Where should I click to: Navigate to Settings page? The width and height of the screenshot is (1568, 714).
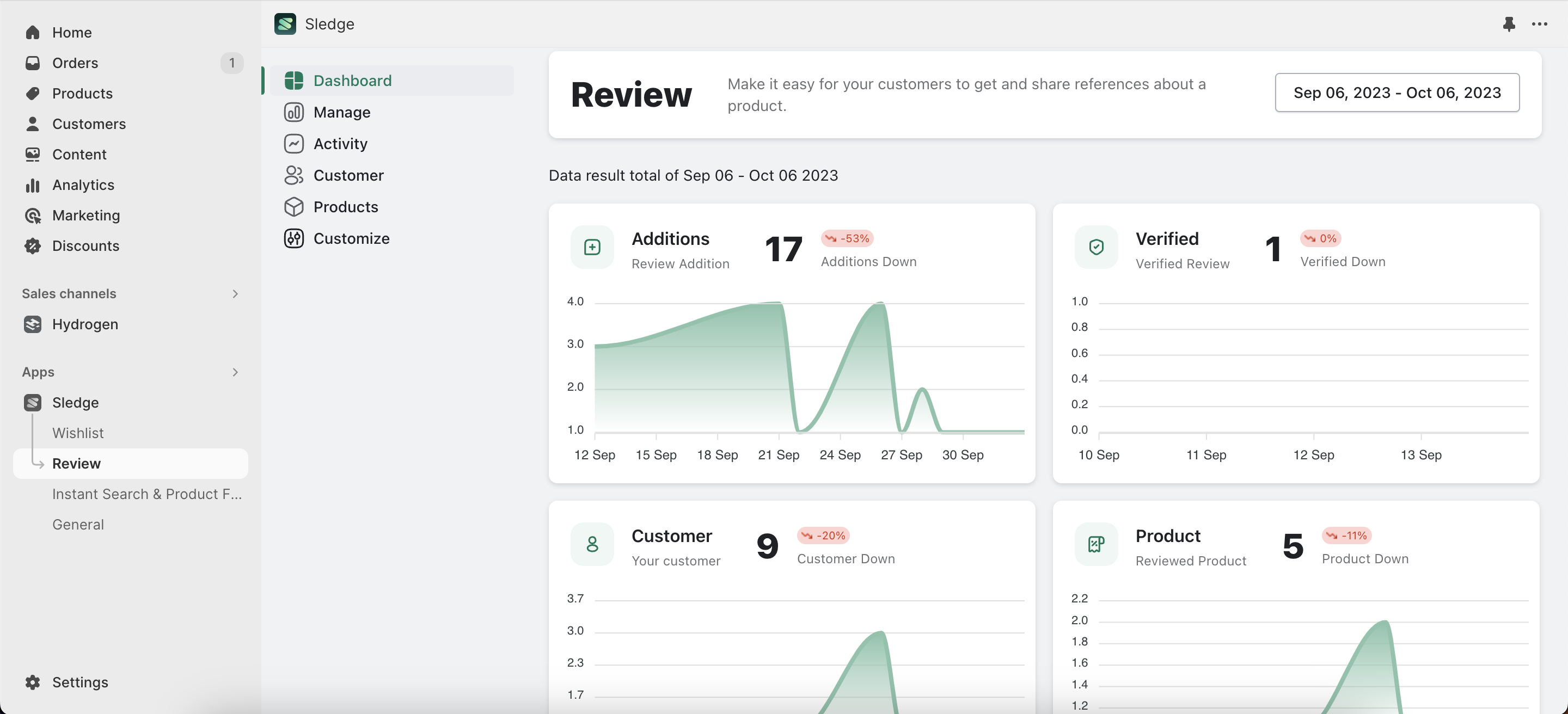[x=80, y=681]
